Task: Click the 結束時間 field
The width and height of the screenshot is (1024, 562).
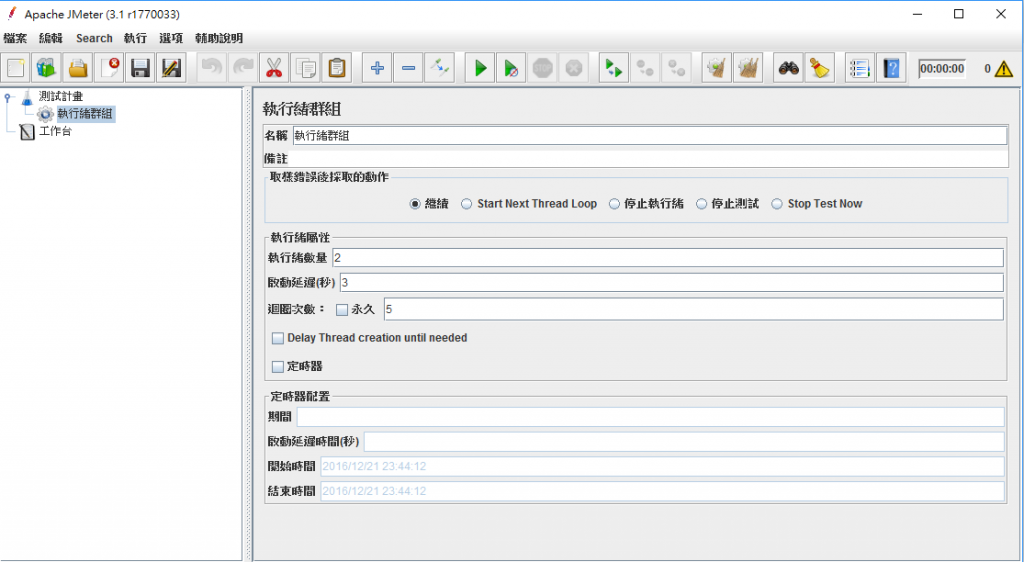Action: click(x=662, y=492)
